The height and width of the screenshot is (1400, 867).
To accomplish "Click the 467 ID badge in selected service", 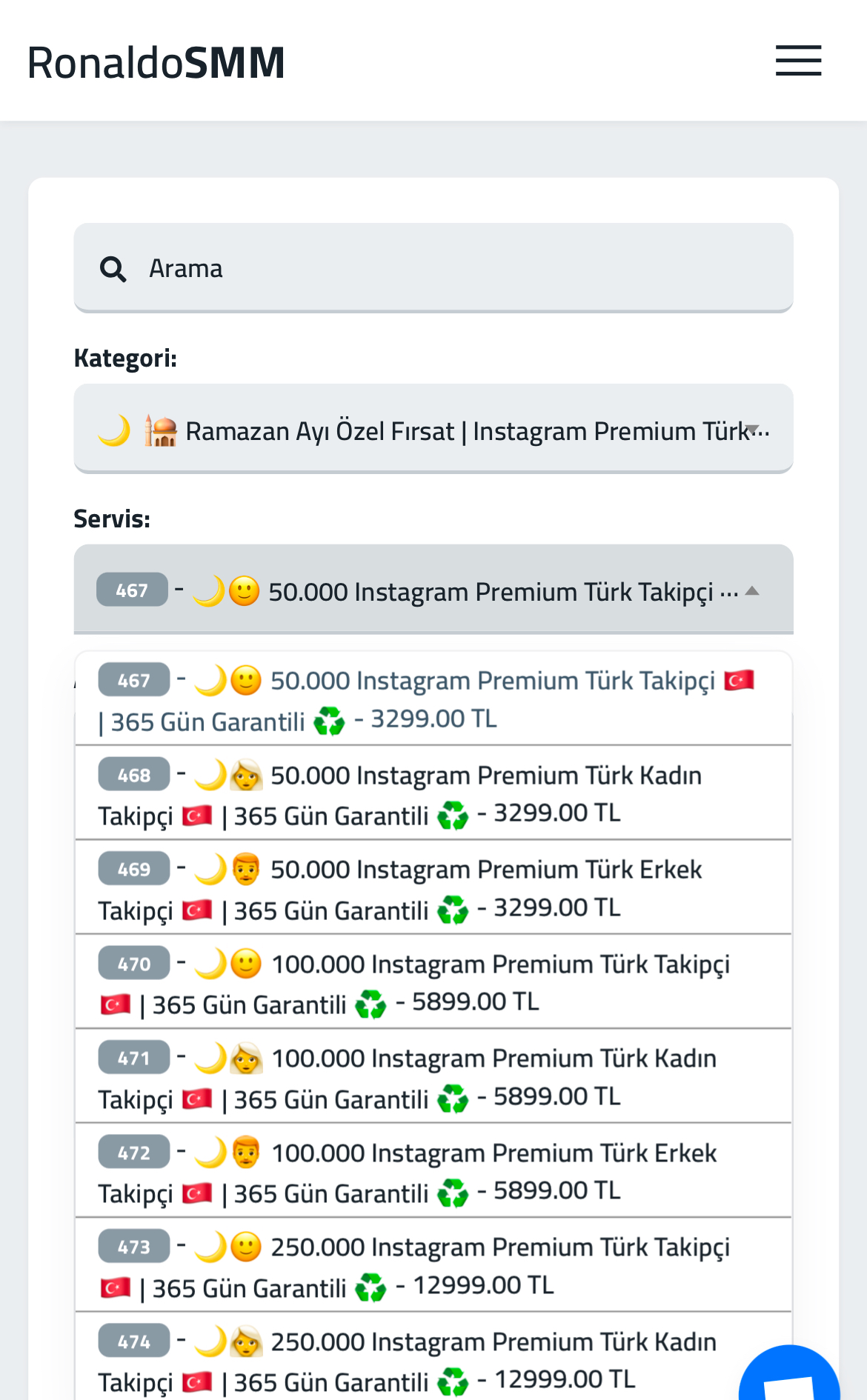I will [x=132, y=590].
